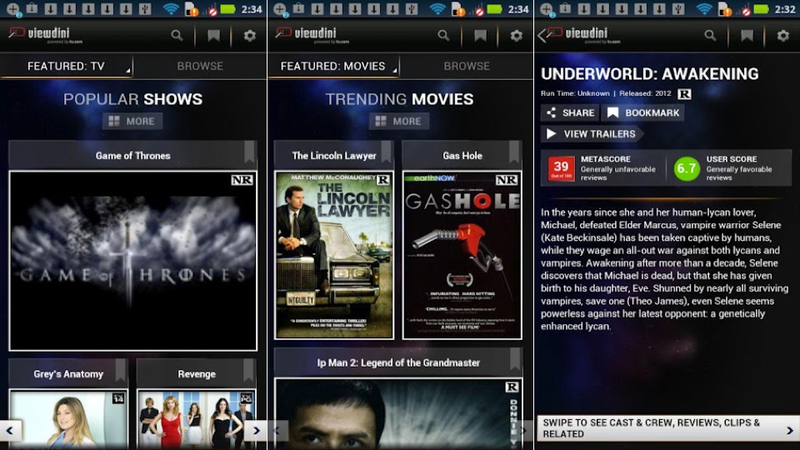Viewport: 800px width, 450px height.
Task: Open settings gear on the Underworld detail screen
Action: pyautogui.click(x=783, y=35)
